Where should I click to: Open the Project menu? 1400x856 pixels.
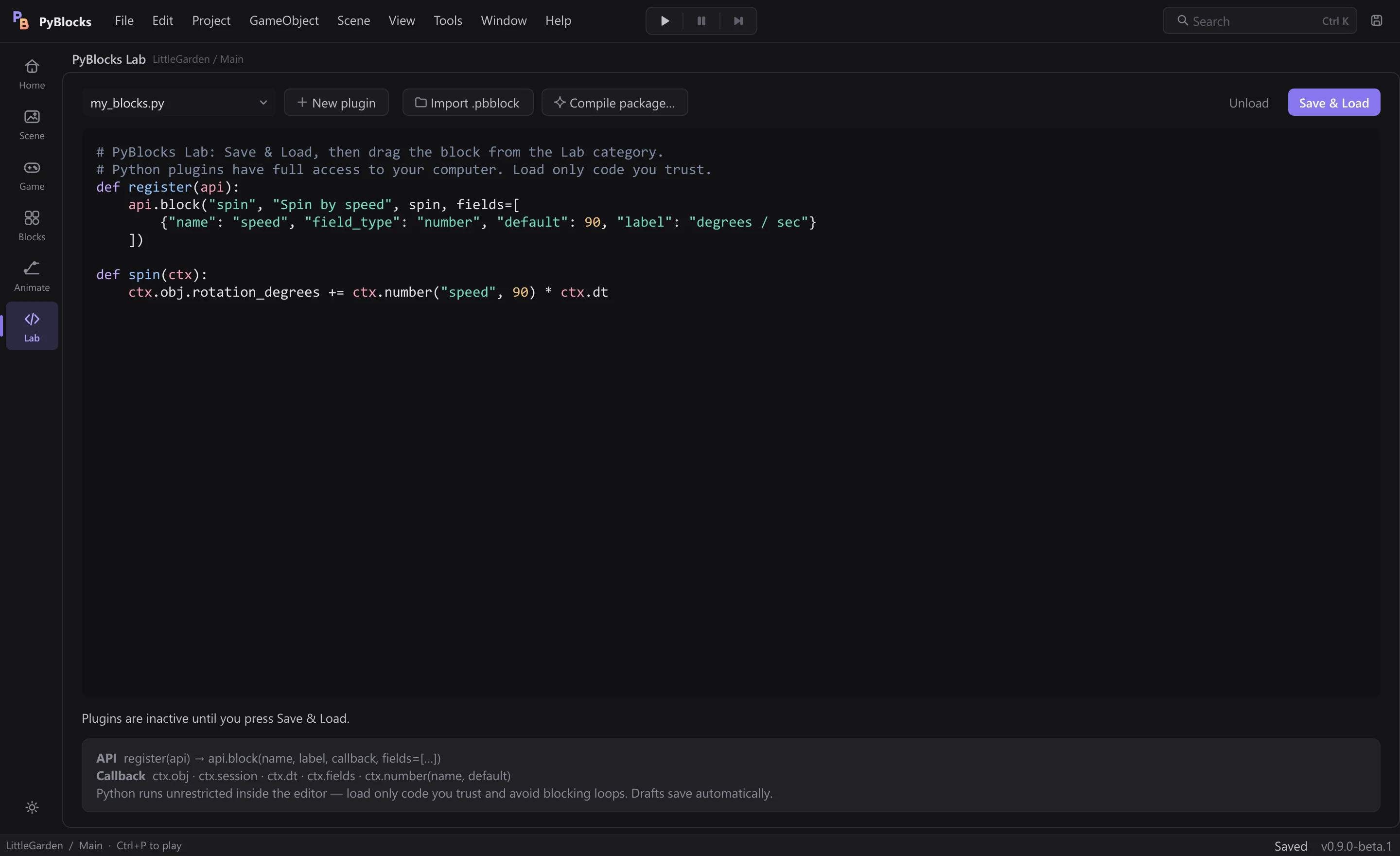pos(211,20)
